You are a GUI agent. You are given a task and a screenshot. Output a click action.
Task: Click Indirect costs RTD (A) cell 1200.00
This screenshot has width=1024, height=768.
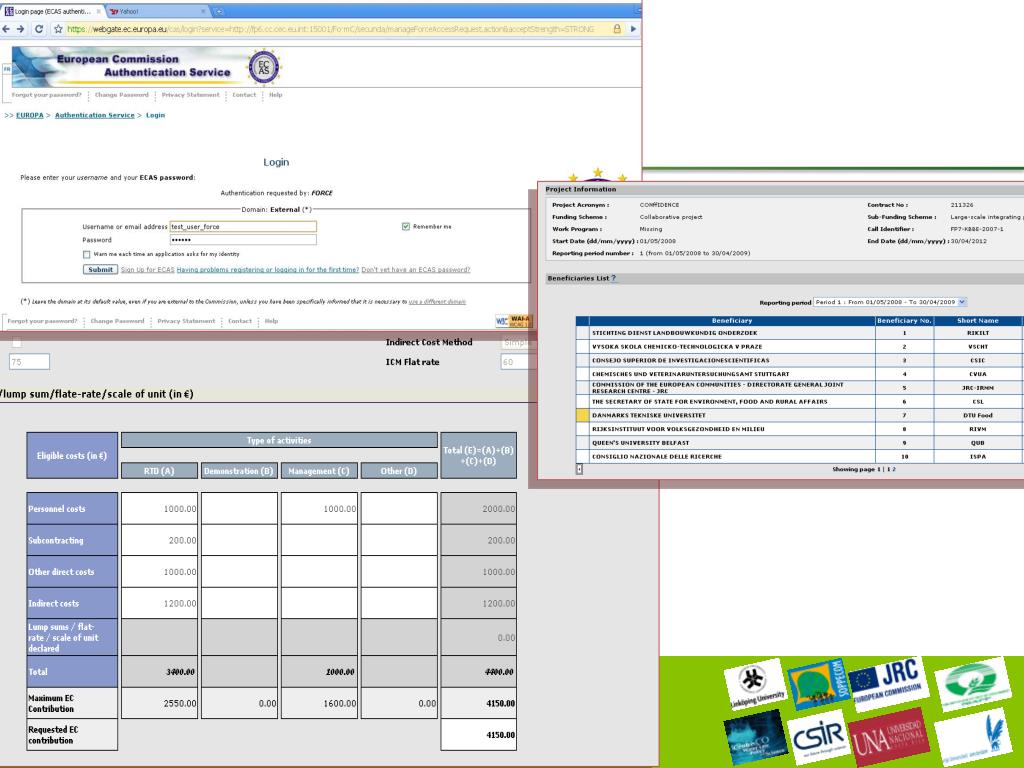click(159, 603)
